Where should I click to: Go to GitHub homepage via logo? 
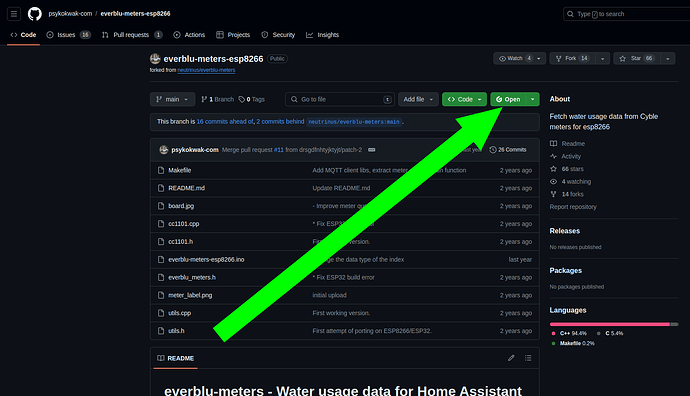[x=35, y=14]
